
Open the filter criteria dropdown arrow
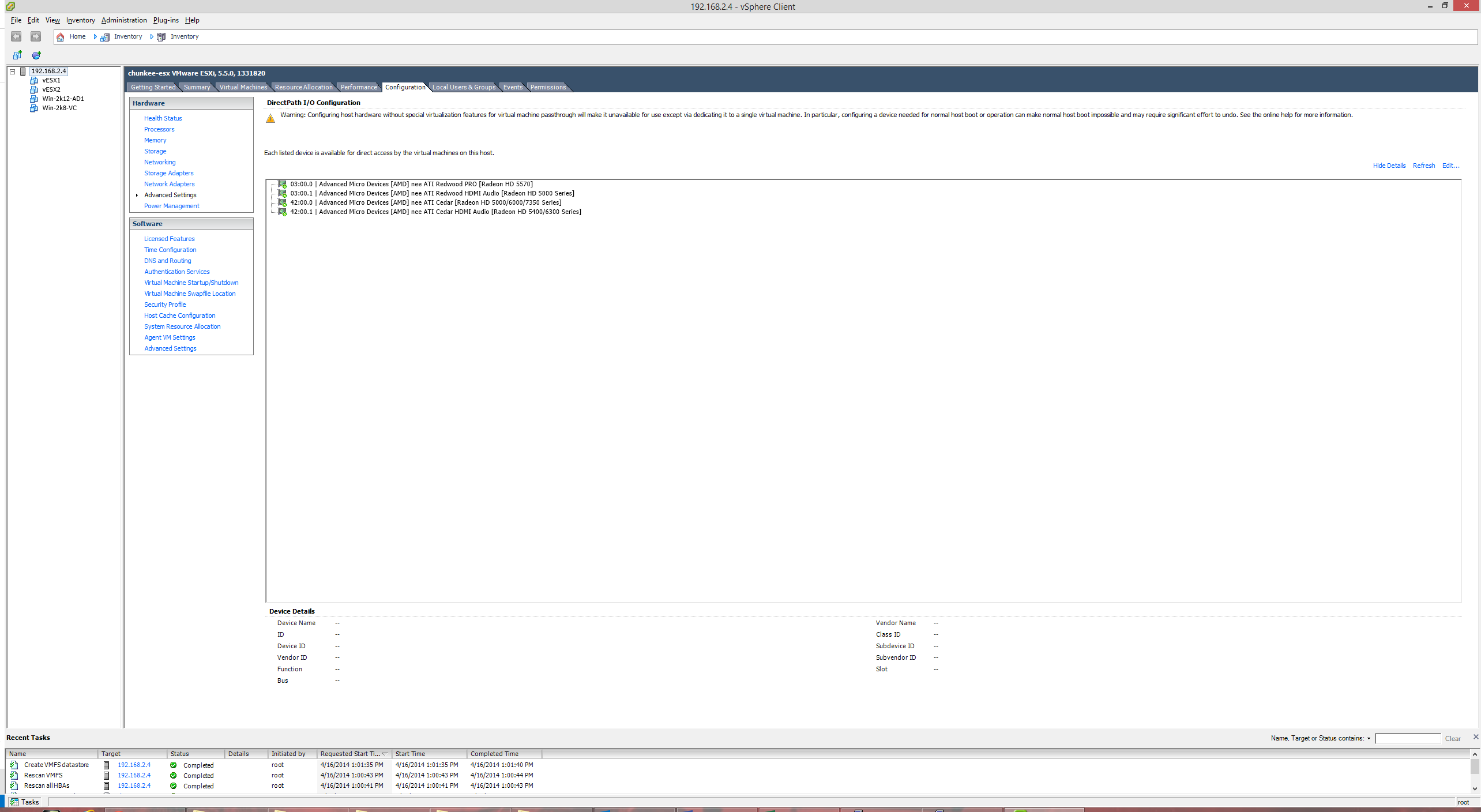(x=1369, y=739)
